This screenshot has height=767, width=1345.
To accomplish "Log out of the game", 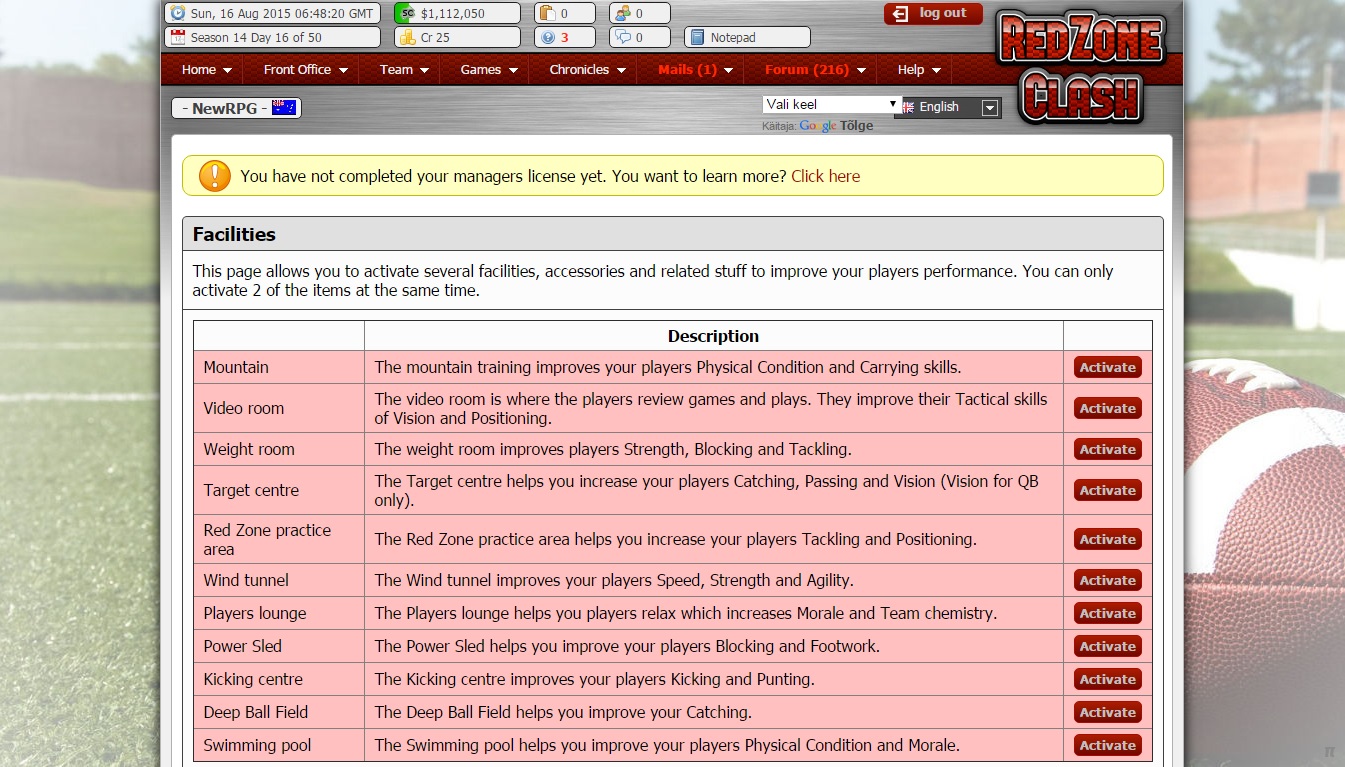I will (932, 14).
